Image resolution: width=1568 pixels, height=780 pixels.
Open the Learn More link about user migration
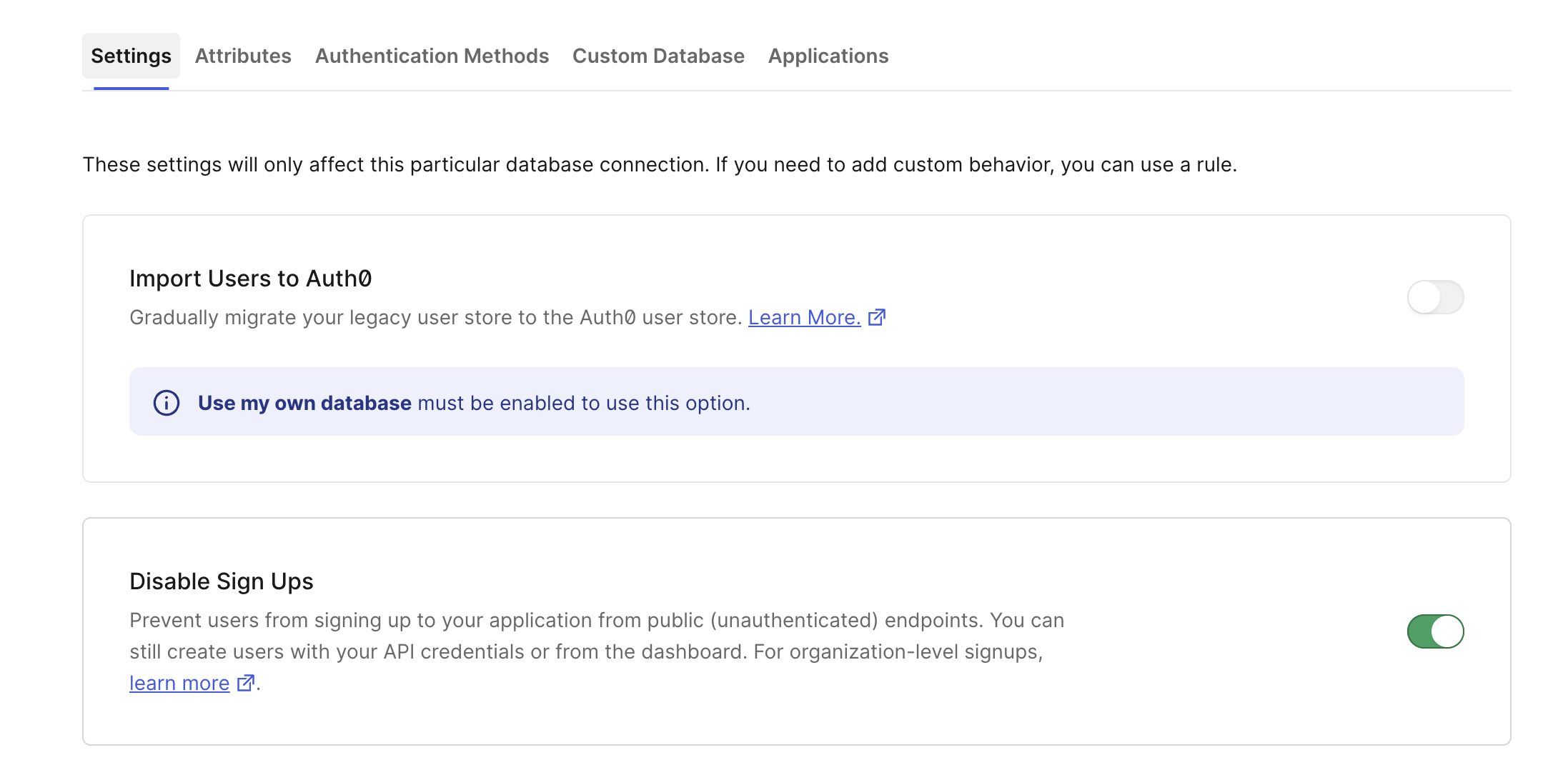point(804,317)
